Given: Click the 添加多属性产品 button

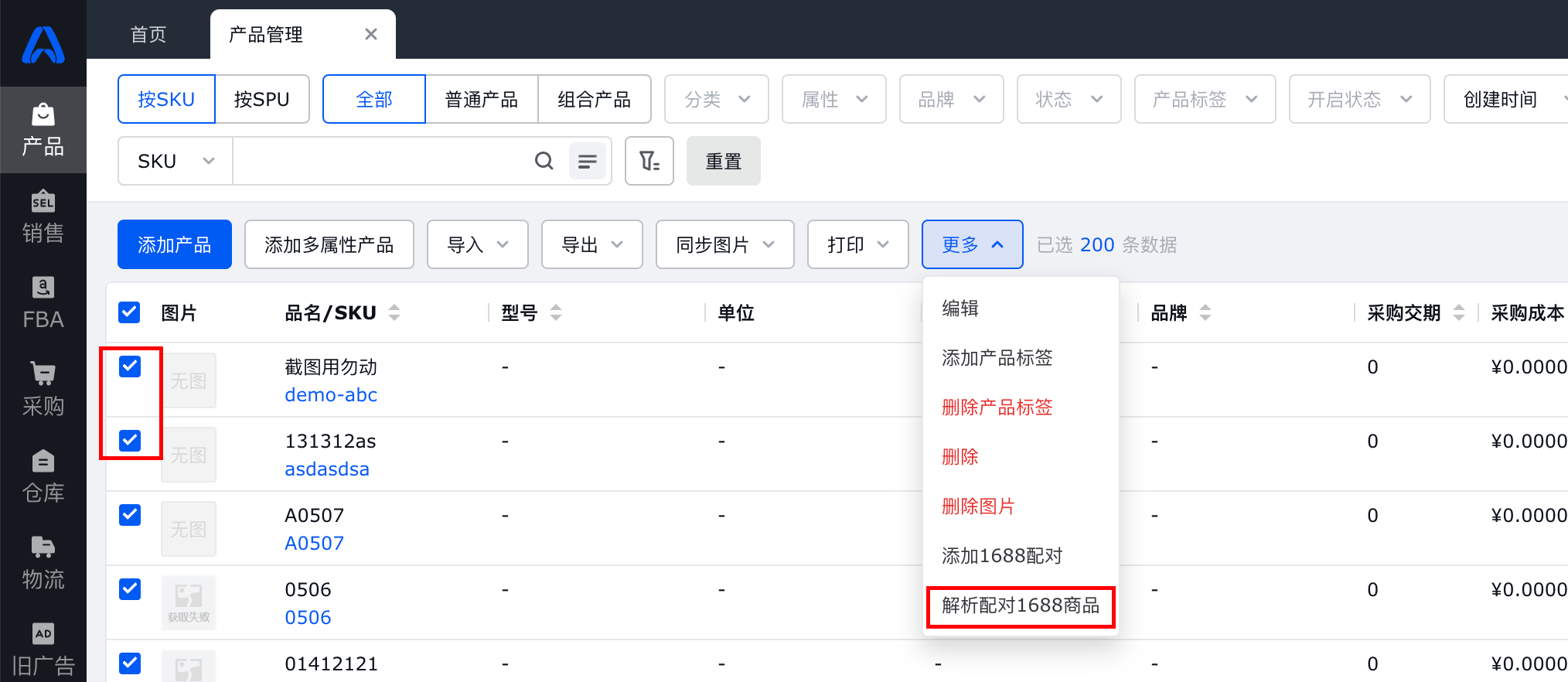Looking at the screenshot, I should [x=329, y=244].
